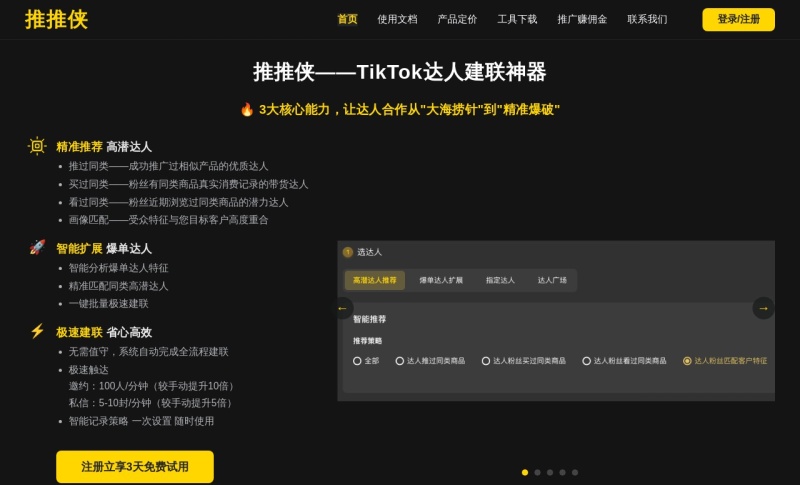
Task: Click the 推推侠 site logo
Action: (56, 19)
